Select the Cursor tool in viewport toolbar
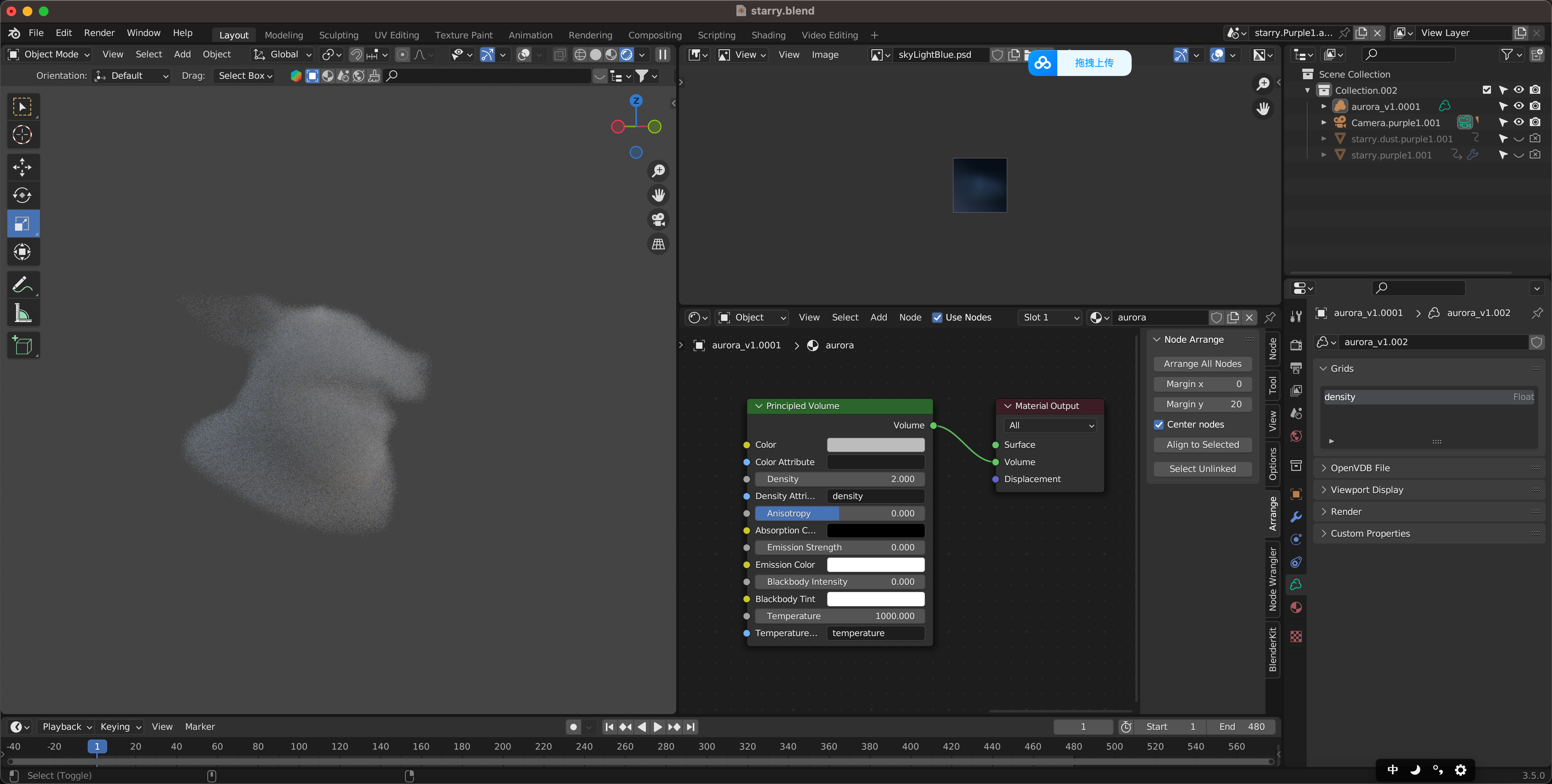Viewport: 1552px width, 784px height. pos(22,135)
